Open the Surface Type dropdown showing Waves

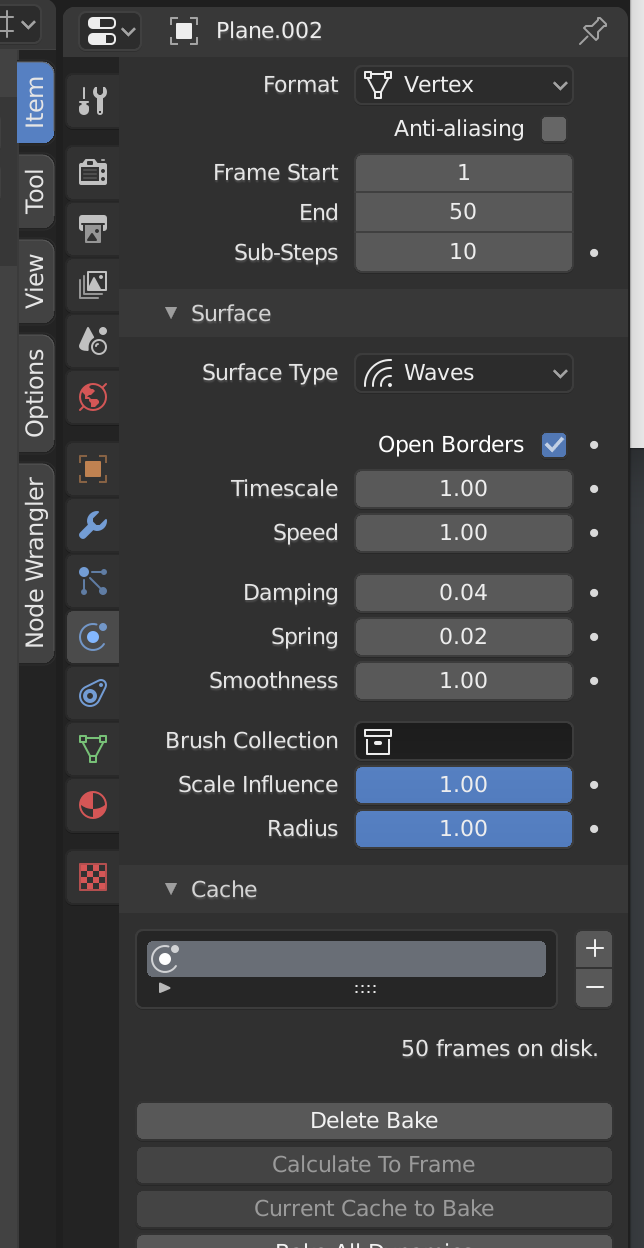click(x=463, y=373)
